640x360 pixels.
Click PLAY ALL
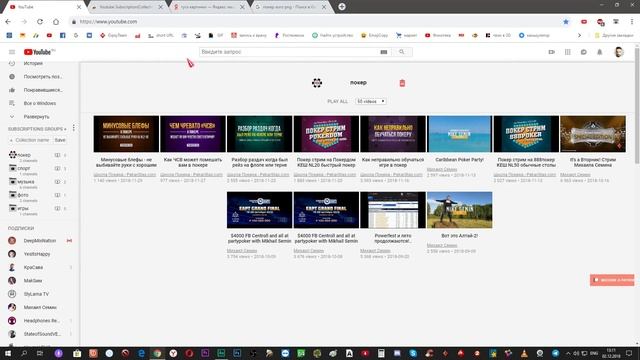tap(338, 101)
